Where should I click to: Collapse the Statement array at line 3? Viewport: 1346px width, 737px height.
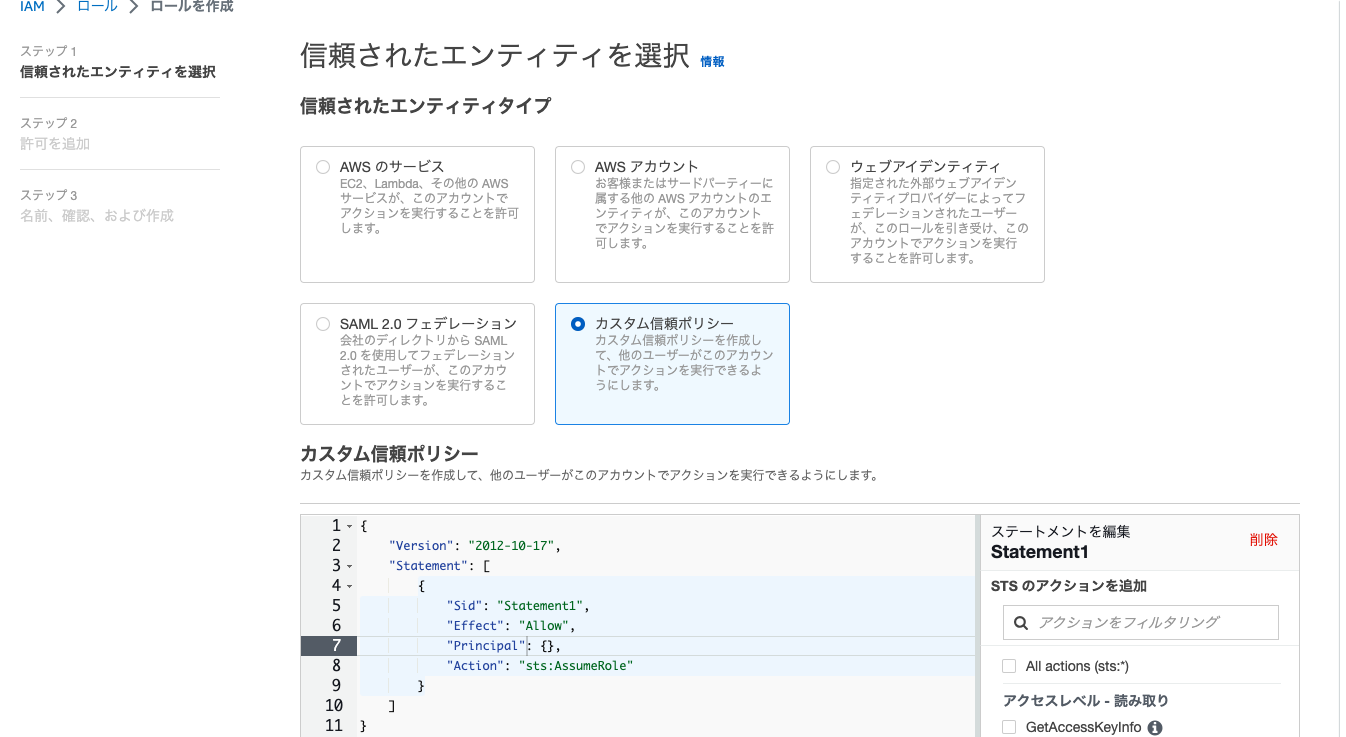(348, 565)
